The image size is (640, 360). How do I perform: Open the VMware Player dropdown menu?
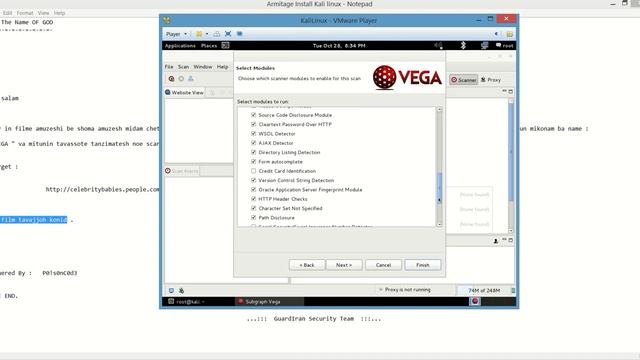point(176,34)
